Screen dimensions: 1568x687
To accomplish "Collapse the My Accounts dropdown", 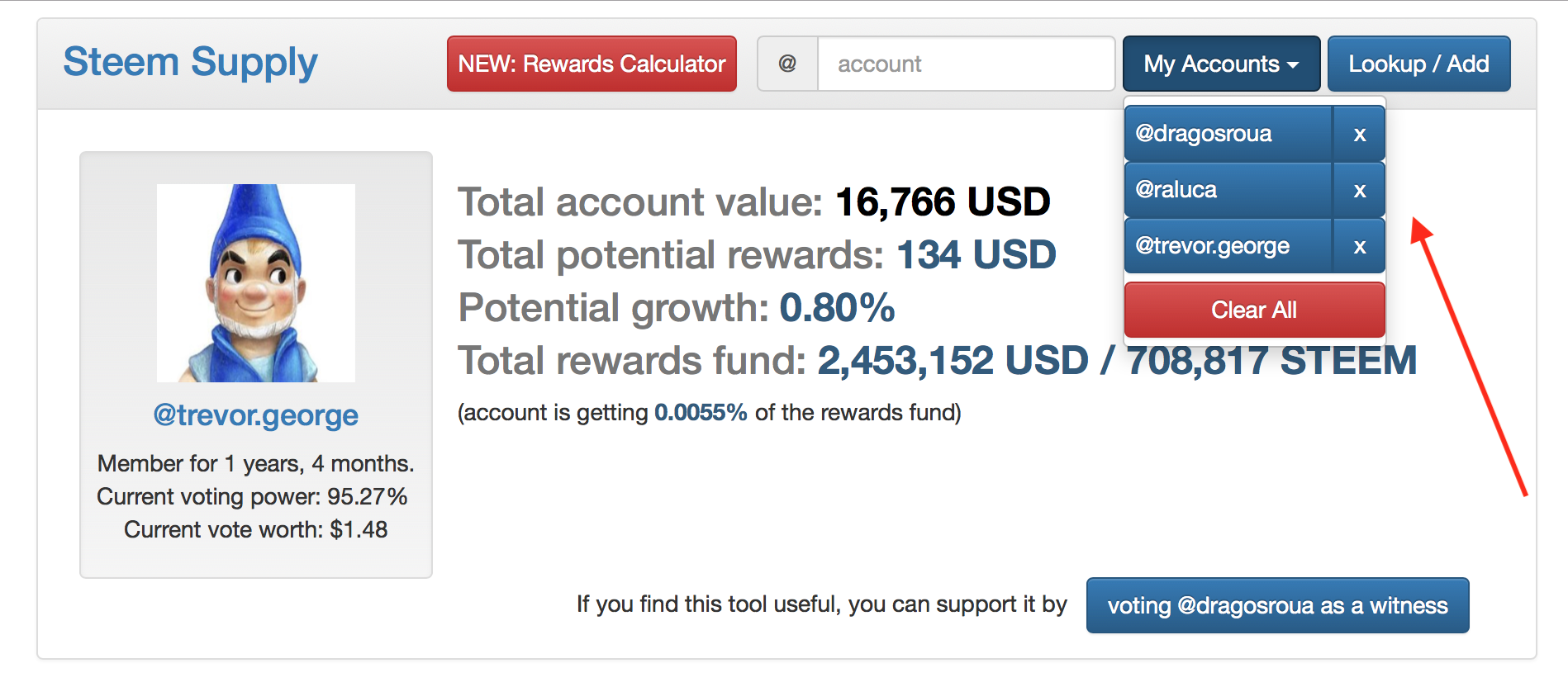I will click(x=1220, y=64).
